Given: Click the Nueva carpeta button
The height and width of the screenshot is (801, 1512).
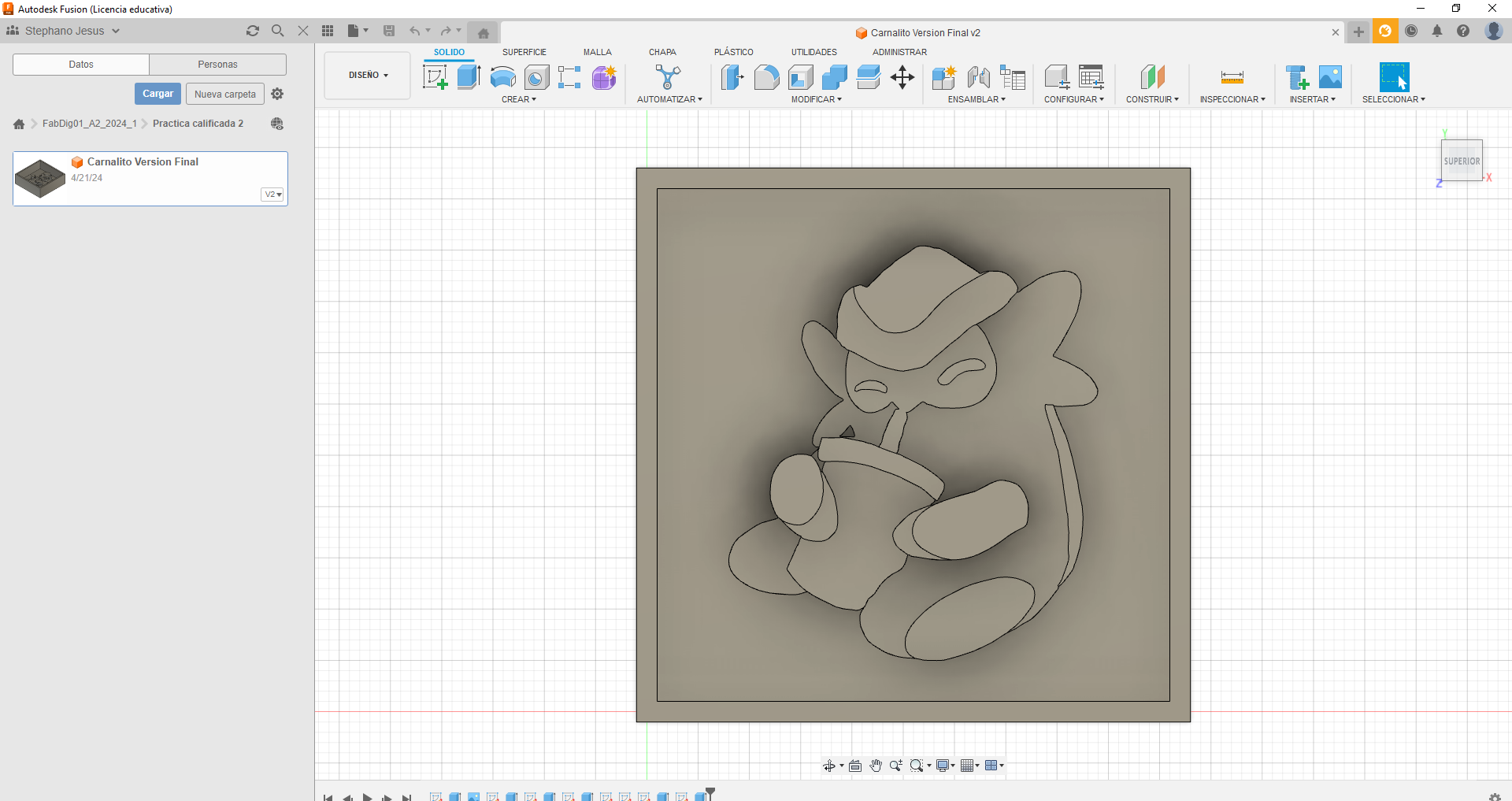Looking at the screenshot, I should [225, 94].
